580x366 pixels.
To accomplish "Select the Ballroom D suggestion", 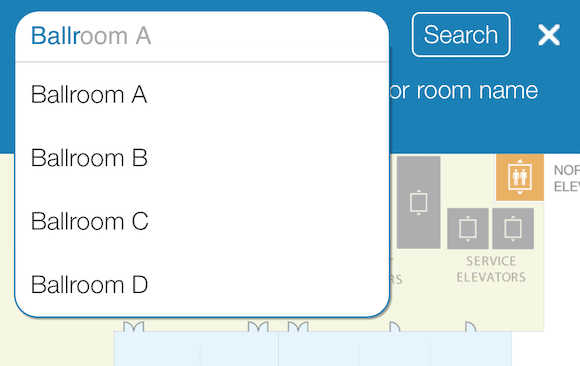I will coord(202,284).
